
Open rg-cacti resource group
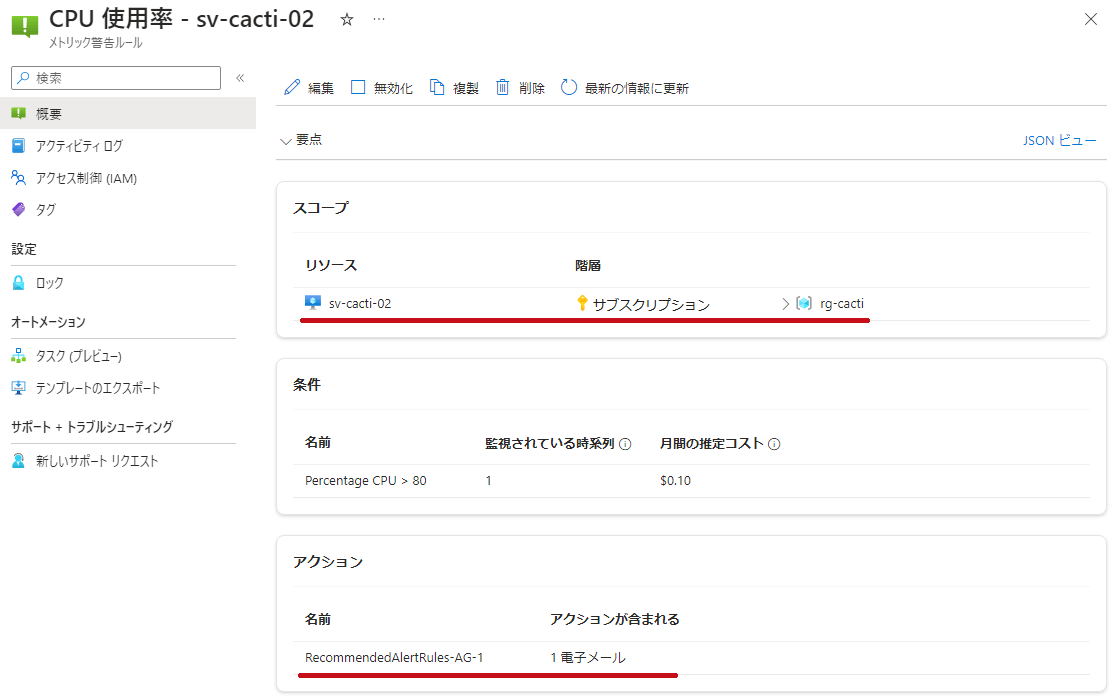point(842,304)
